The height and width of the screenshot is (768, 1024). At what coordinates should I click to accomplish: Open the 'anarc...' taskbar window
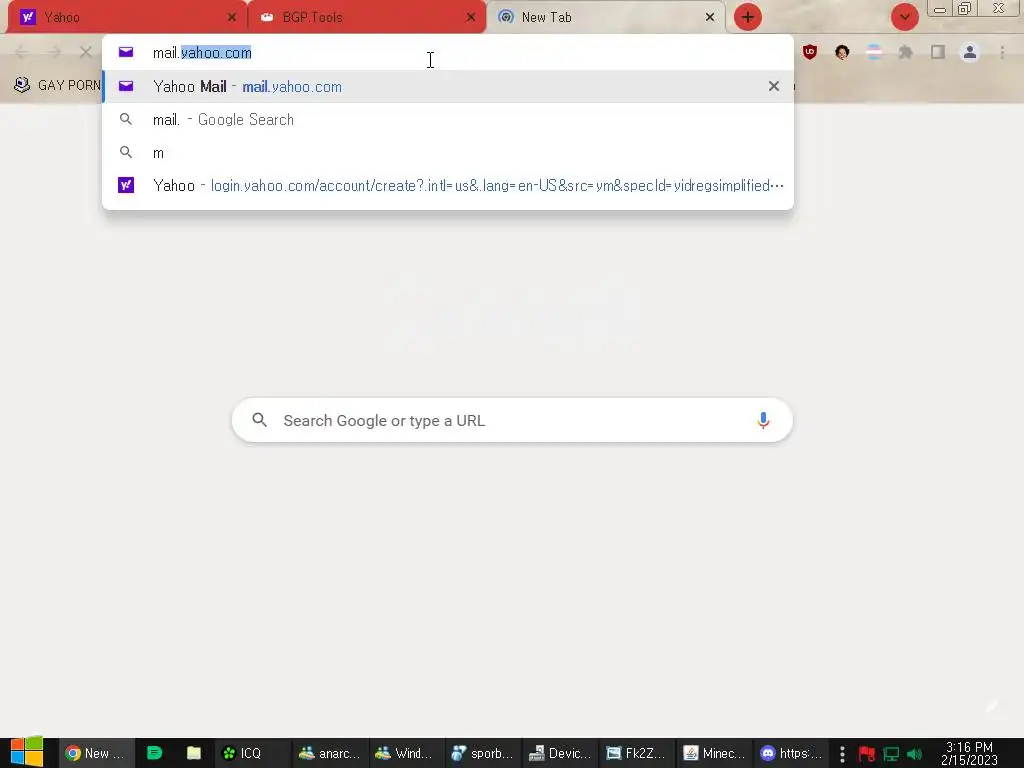tap(329, 753)
